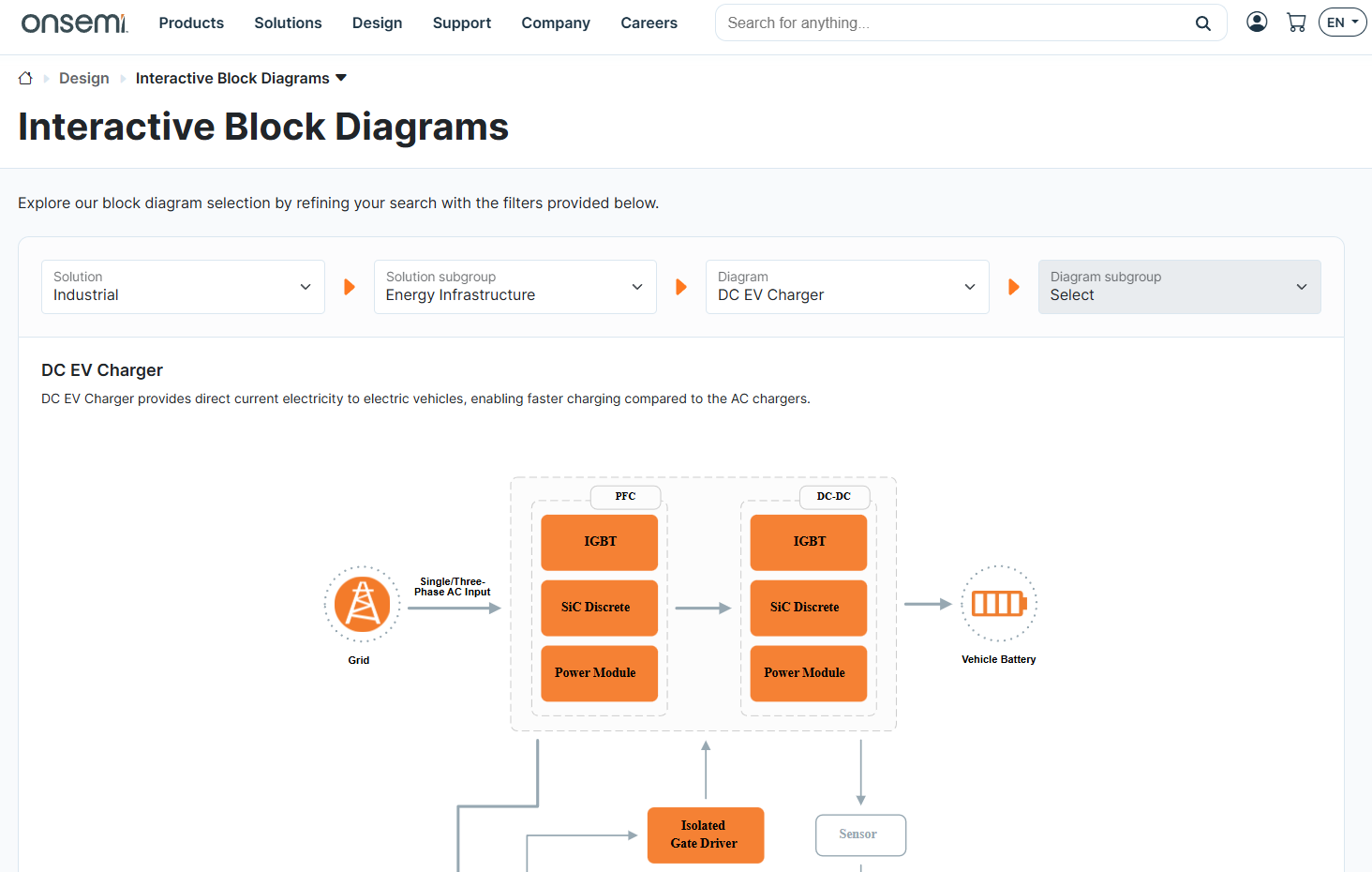Click the home icon in the breadcrumb
Image resolution: width=1372 pixels, height=872 pixels.
pos(25,78)
